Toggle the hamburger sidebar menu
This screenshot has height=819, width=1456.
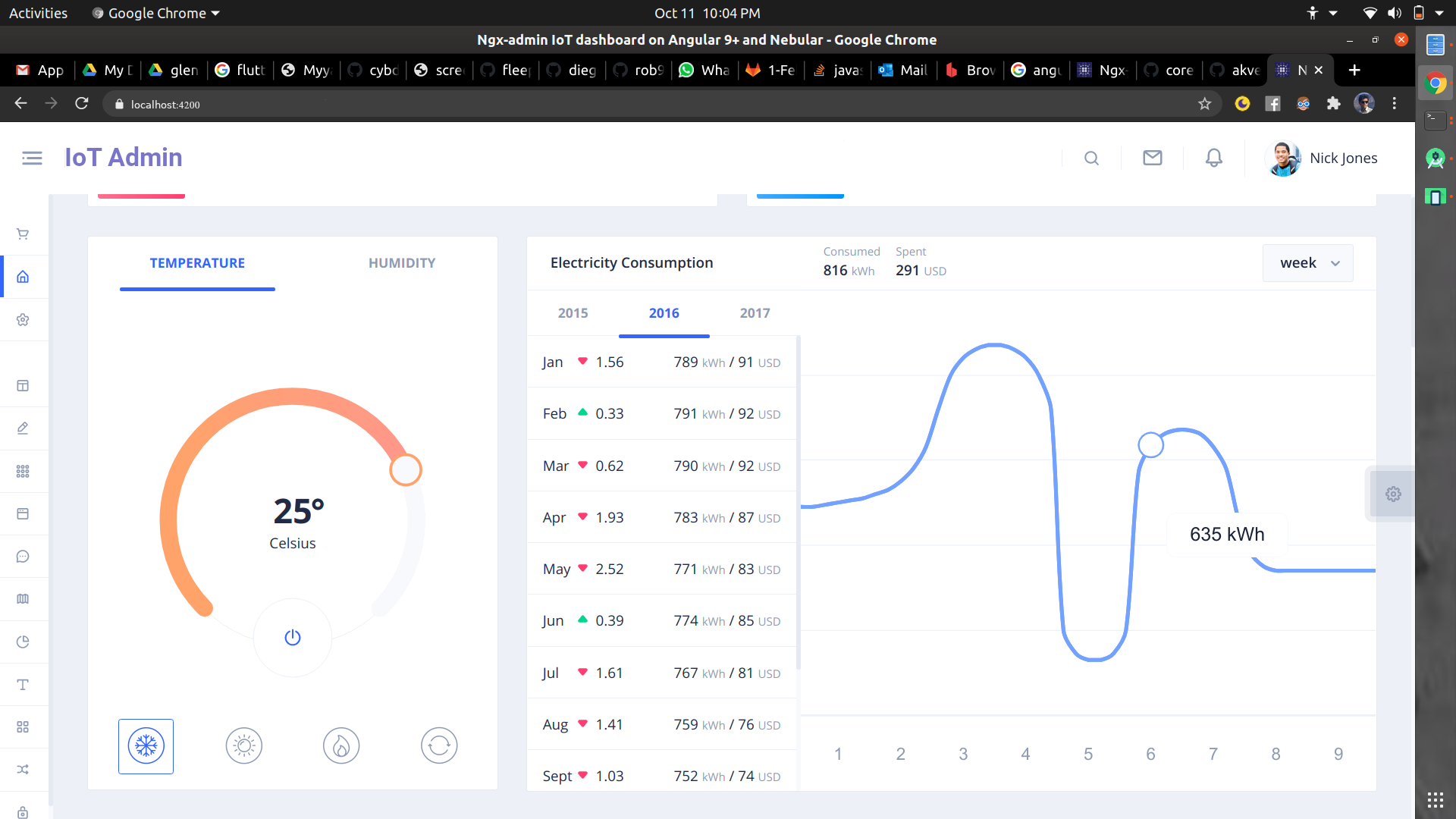[x=32, y=158]
